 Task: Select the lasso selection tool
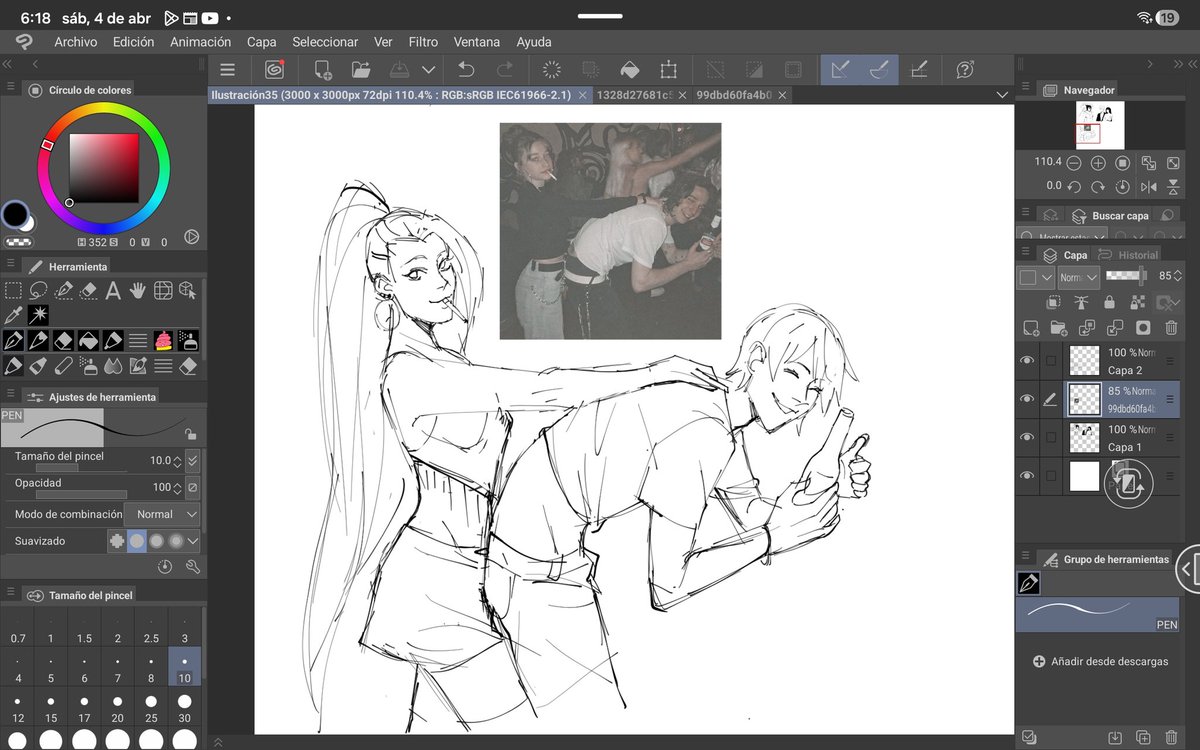38,291
